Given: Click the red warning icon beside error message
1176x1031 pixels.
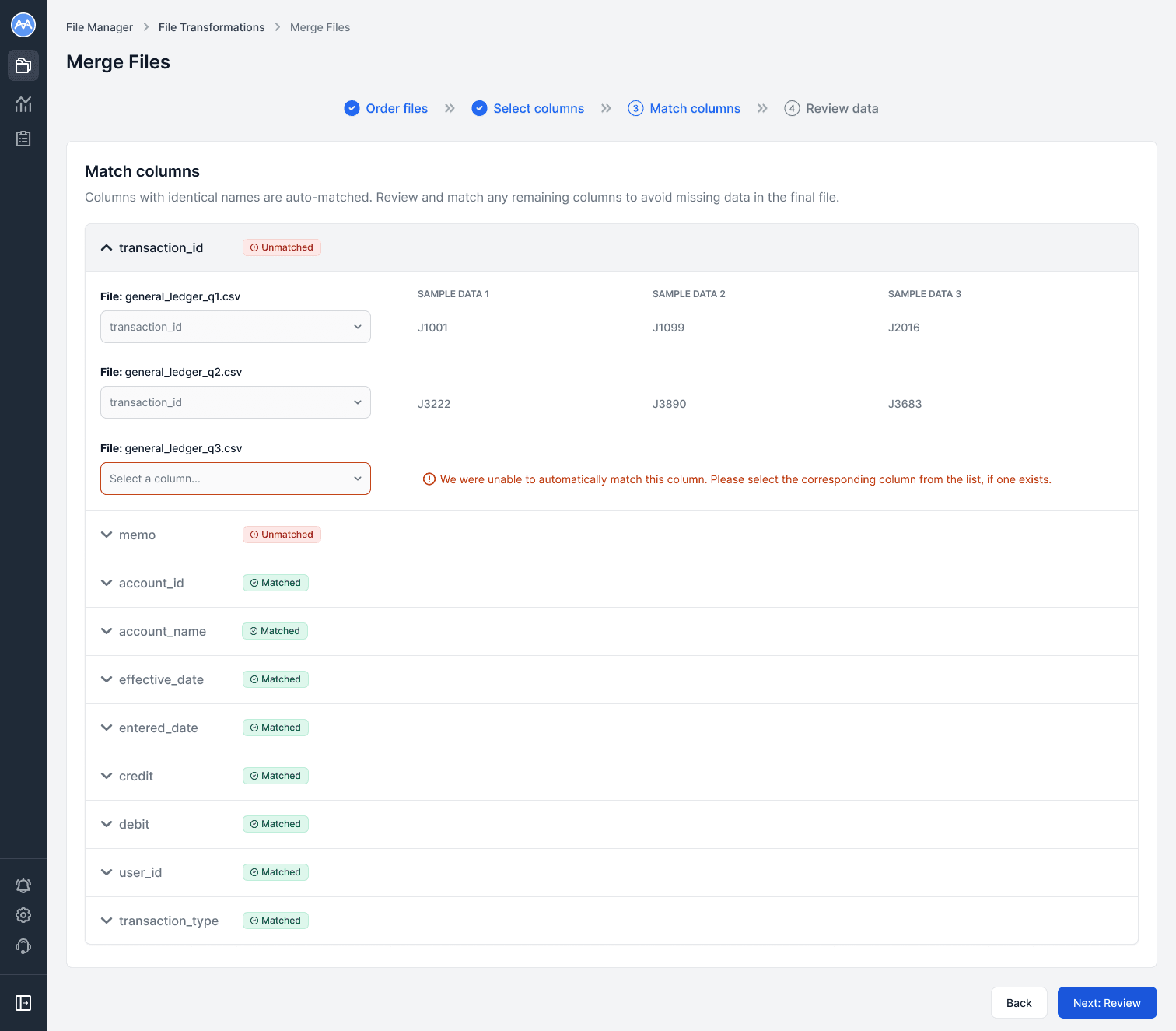Looking at the screenshot, I should click(x=429, y=479).
